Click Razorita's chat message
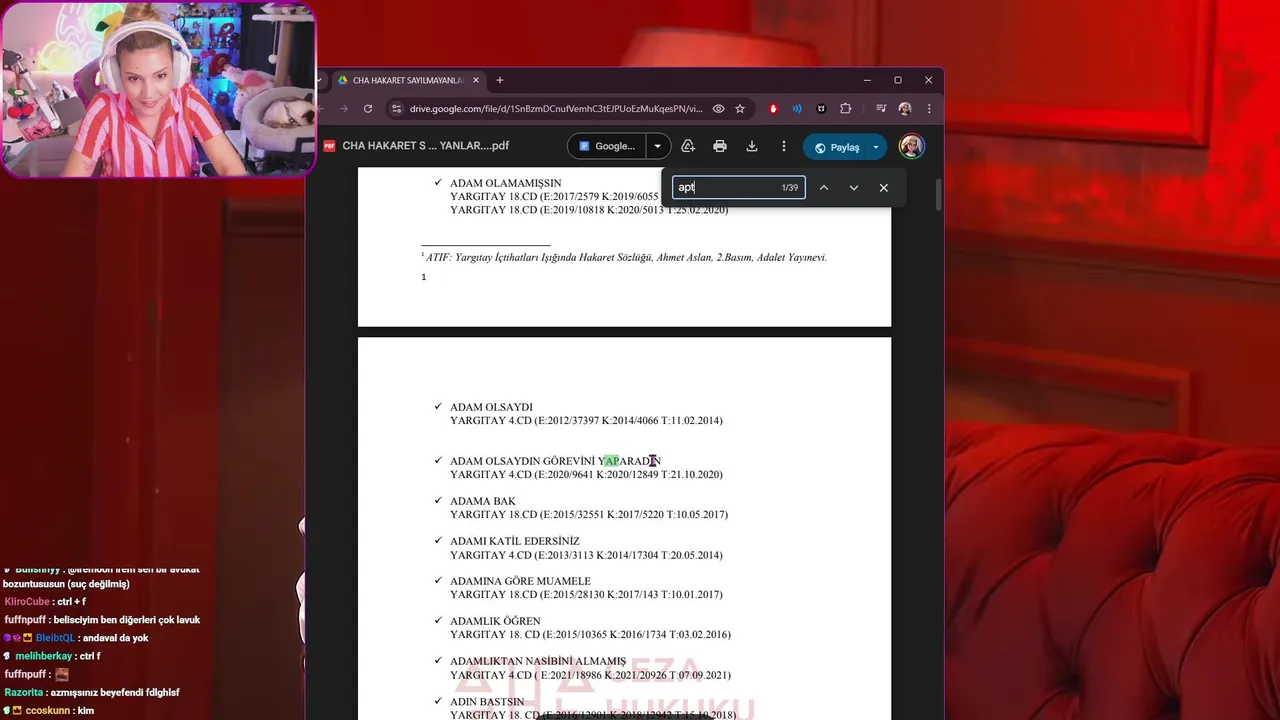Screen dimensions: 1280x720 pos(114,692)
